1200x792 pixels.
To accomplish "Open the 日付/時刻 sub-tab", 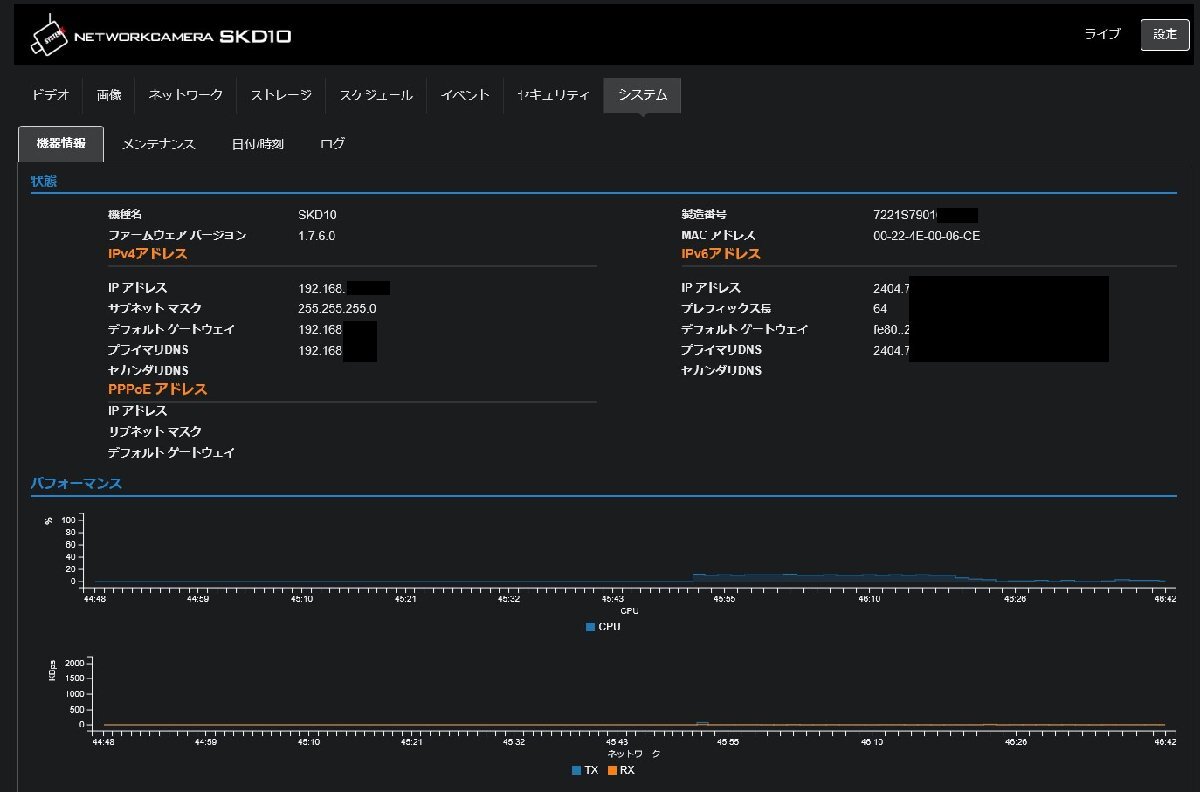I will [258, 144].
